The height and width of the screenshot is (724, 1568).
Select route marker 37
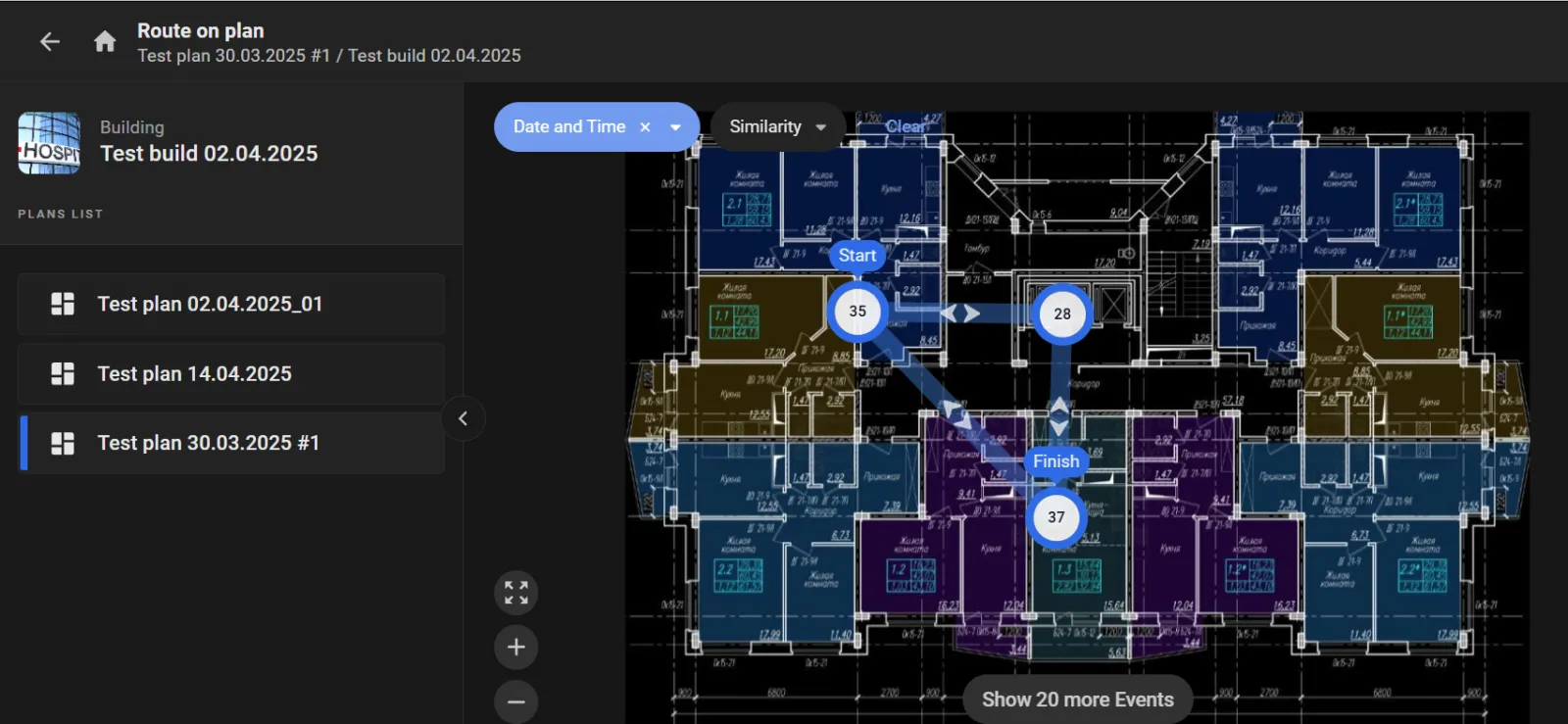click(x=1055, y=517)
